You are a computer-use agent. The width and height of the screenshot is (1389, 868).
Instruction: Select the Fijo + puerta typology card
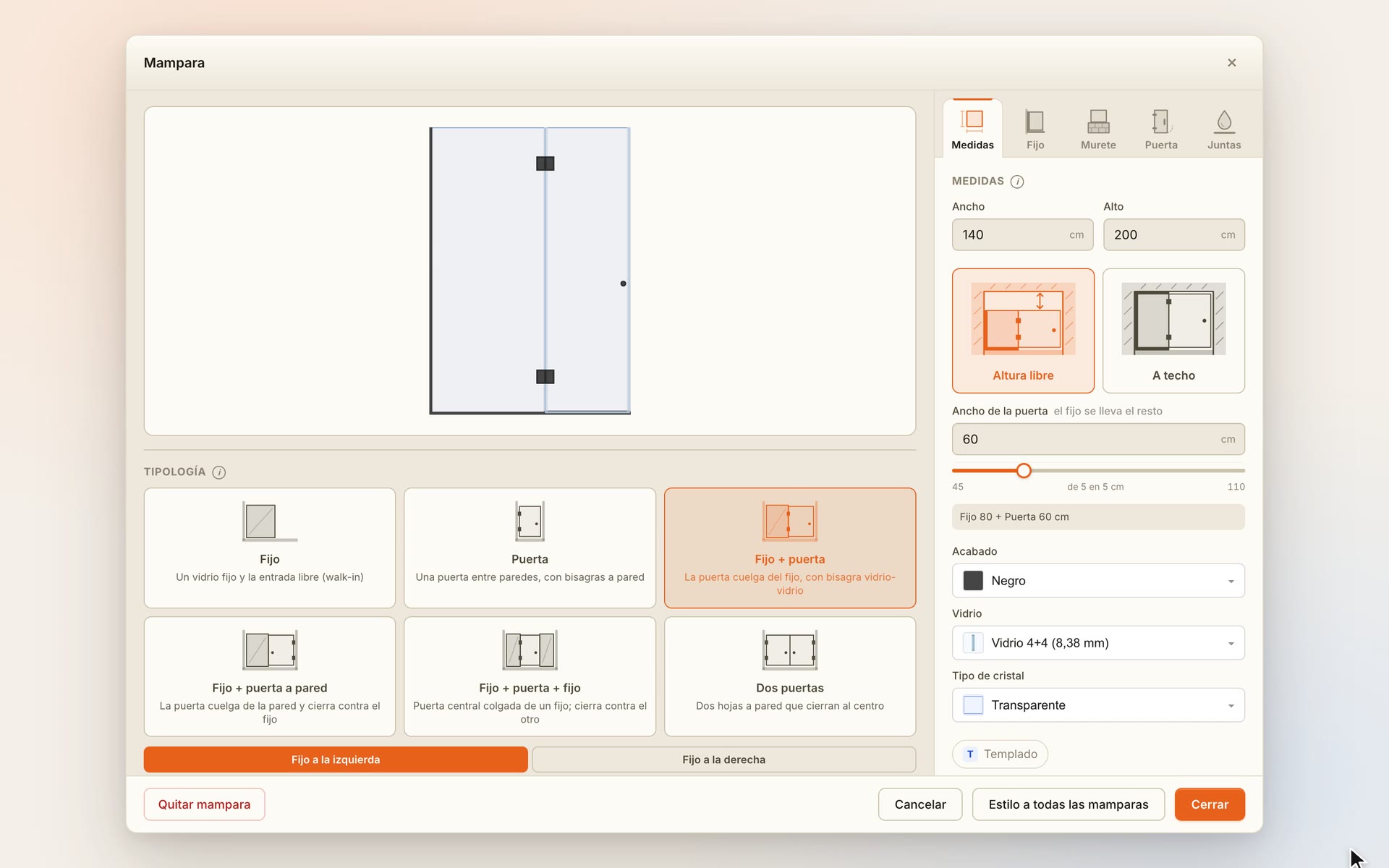click(x=790, y=548)
